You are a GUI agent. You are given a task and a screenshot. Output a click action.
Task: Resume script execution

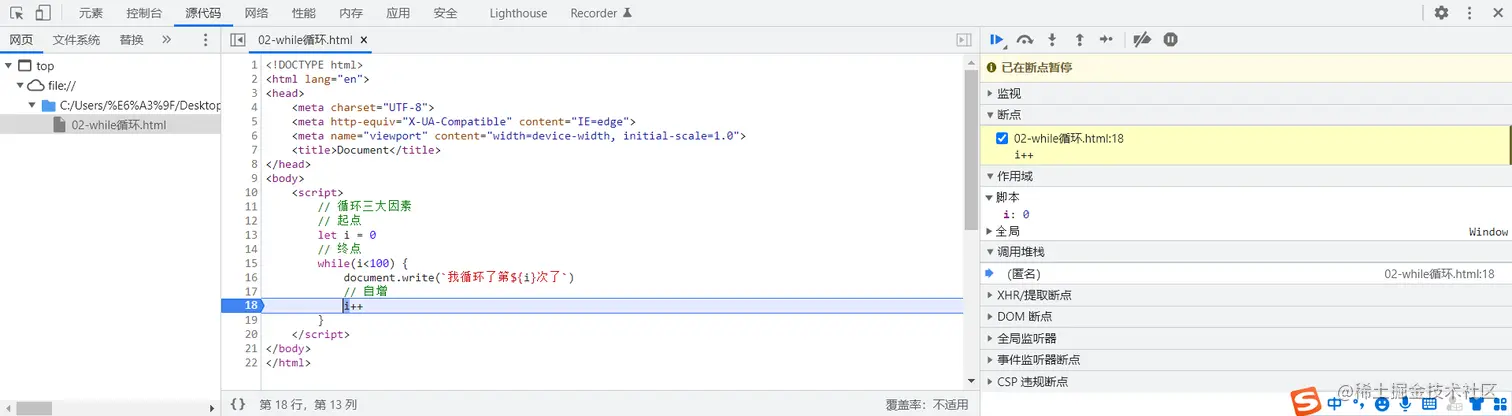[997, 40]
